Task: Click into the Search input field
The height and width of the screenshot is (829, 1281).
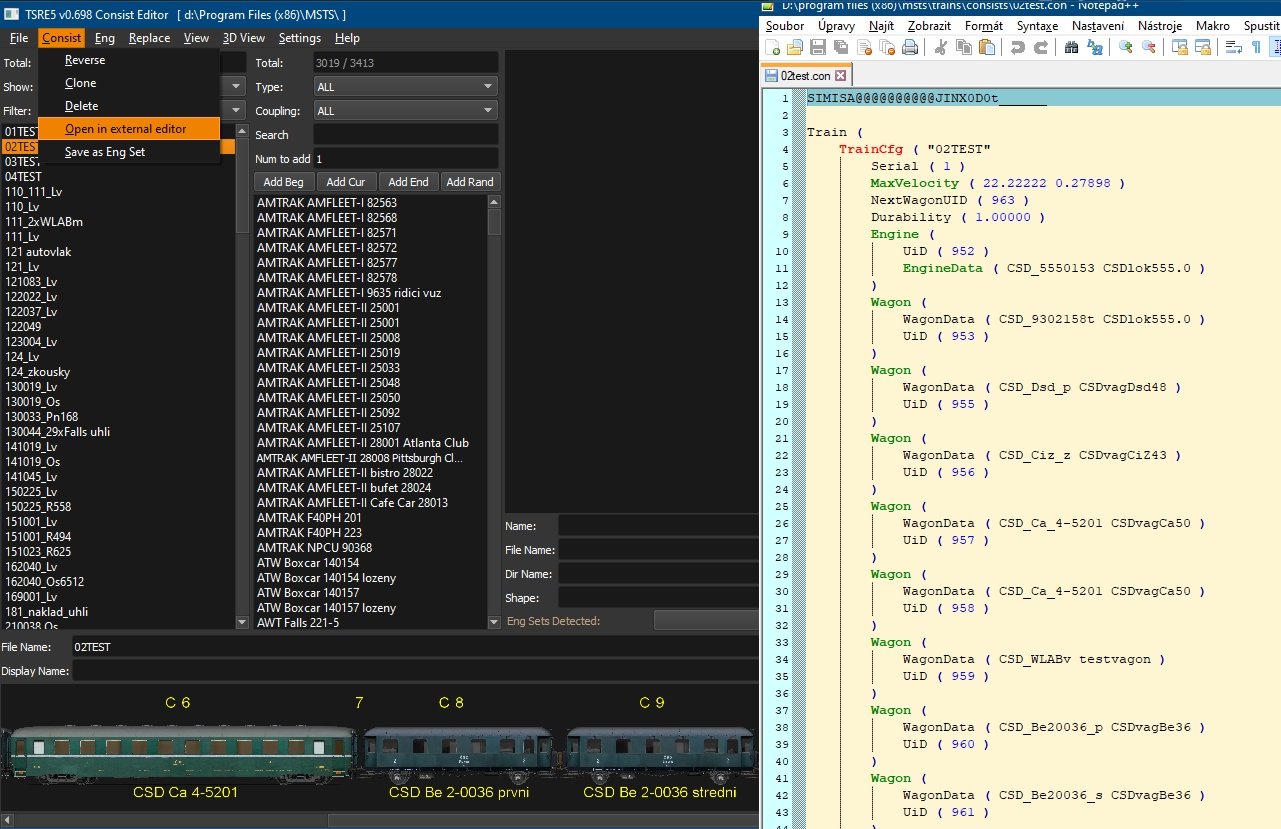Action: tap(405, 135)
